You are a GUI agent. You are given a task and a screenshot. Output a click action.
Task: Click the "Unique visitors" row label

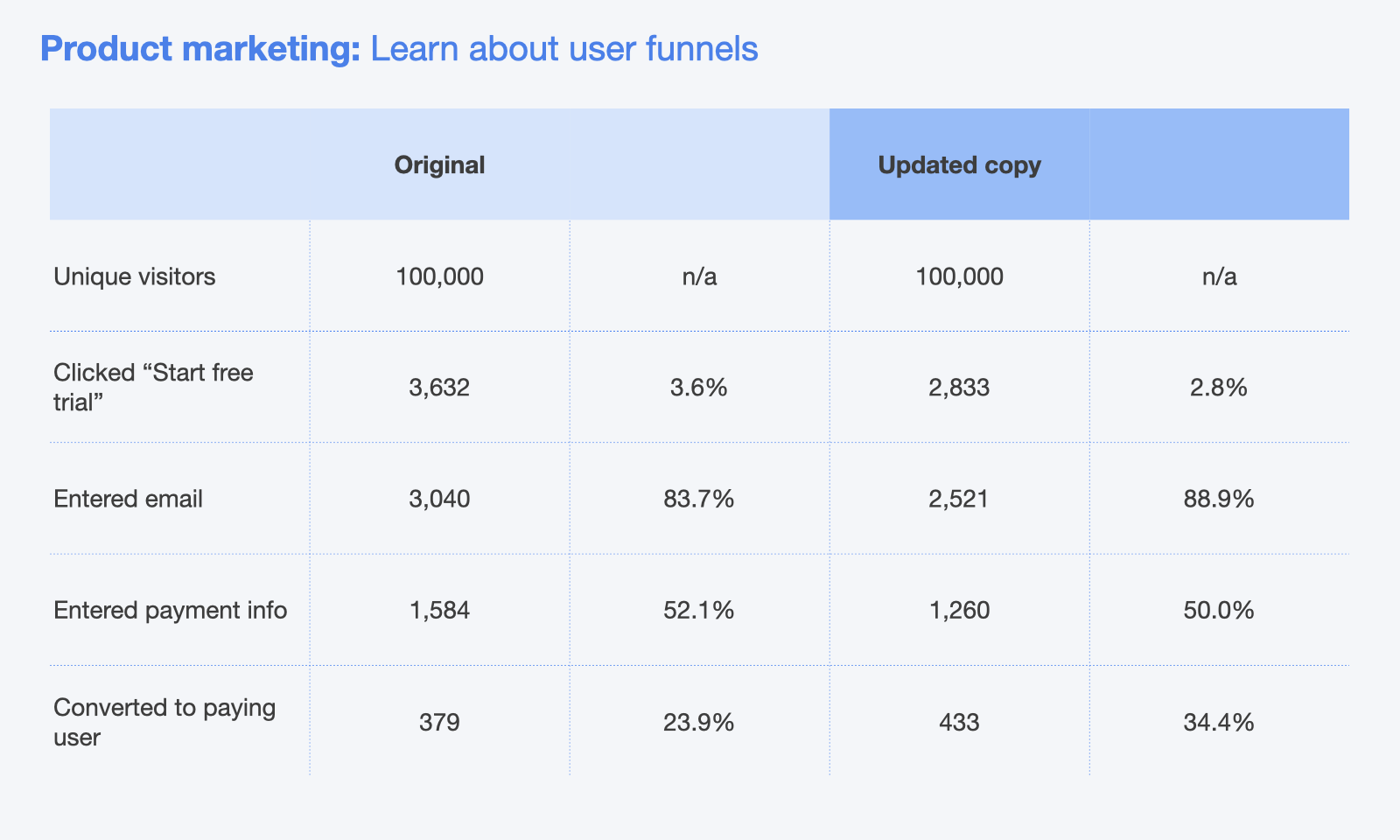coord(134,277)
